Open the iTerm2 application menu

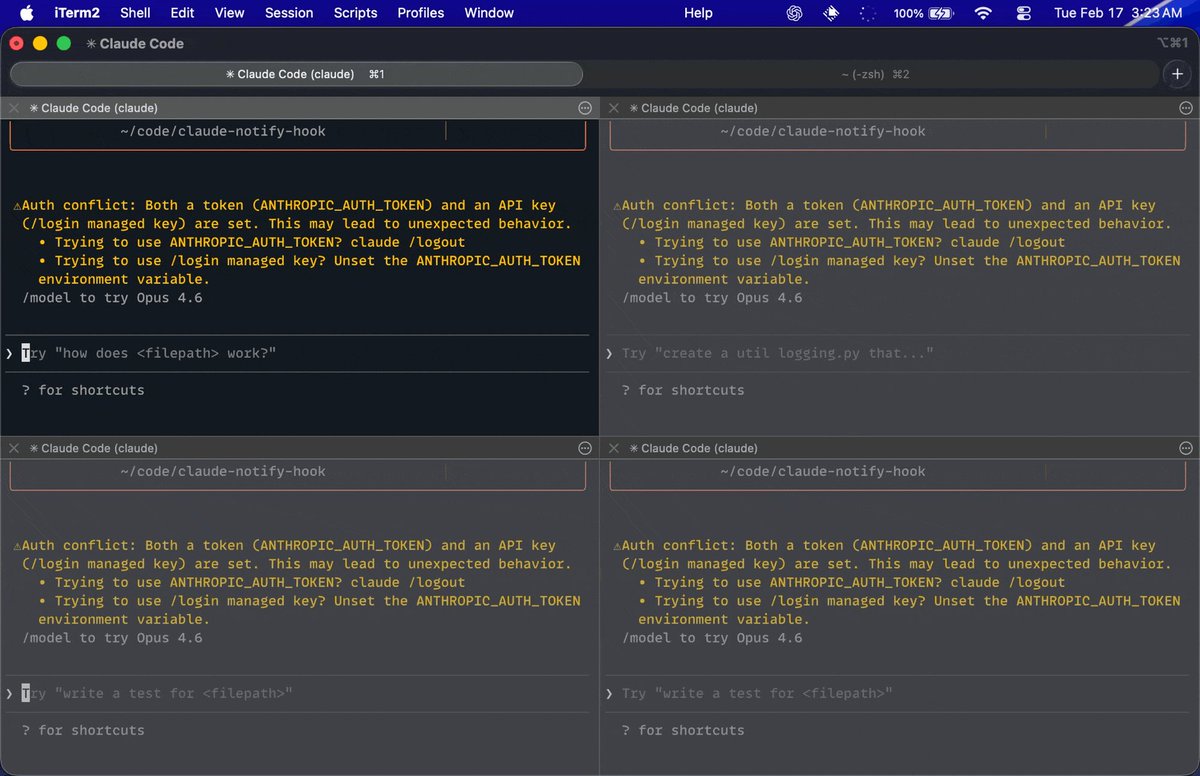click(x=76, y=13)
